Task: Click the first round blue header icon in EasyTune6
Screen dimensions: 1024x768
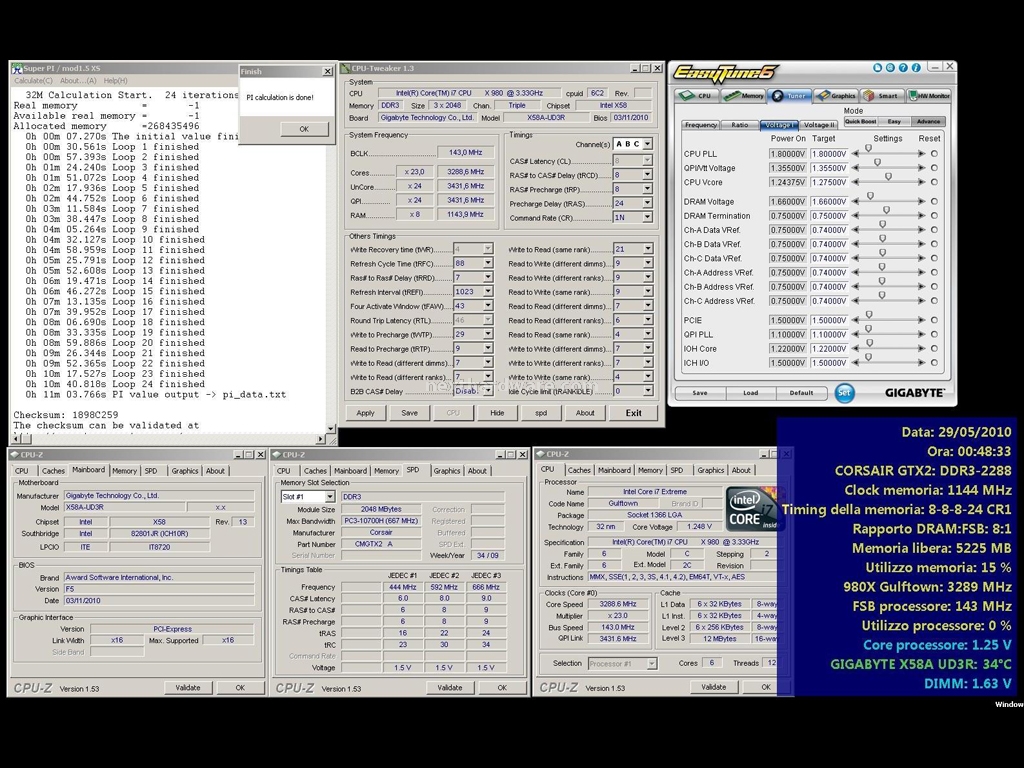Action: click(x=877, y=68)
